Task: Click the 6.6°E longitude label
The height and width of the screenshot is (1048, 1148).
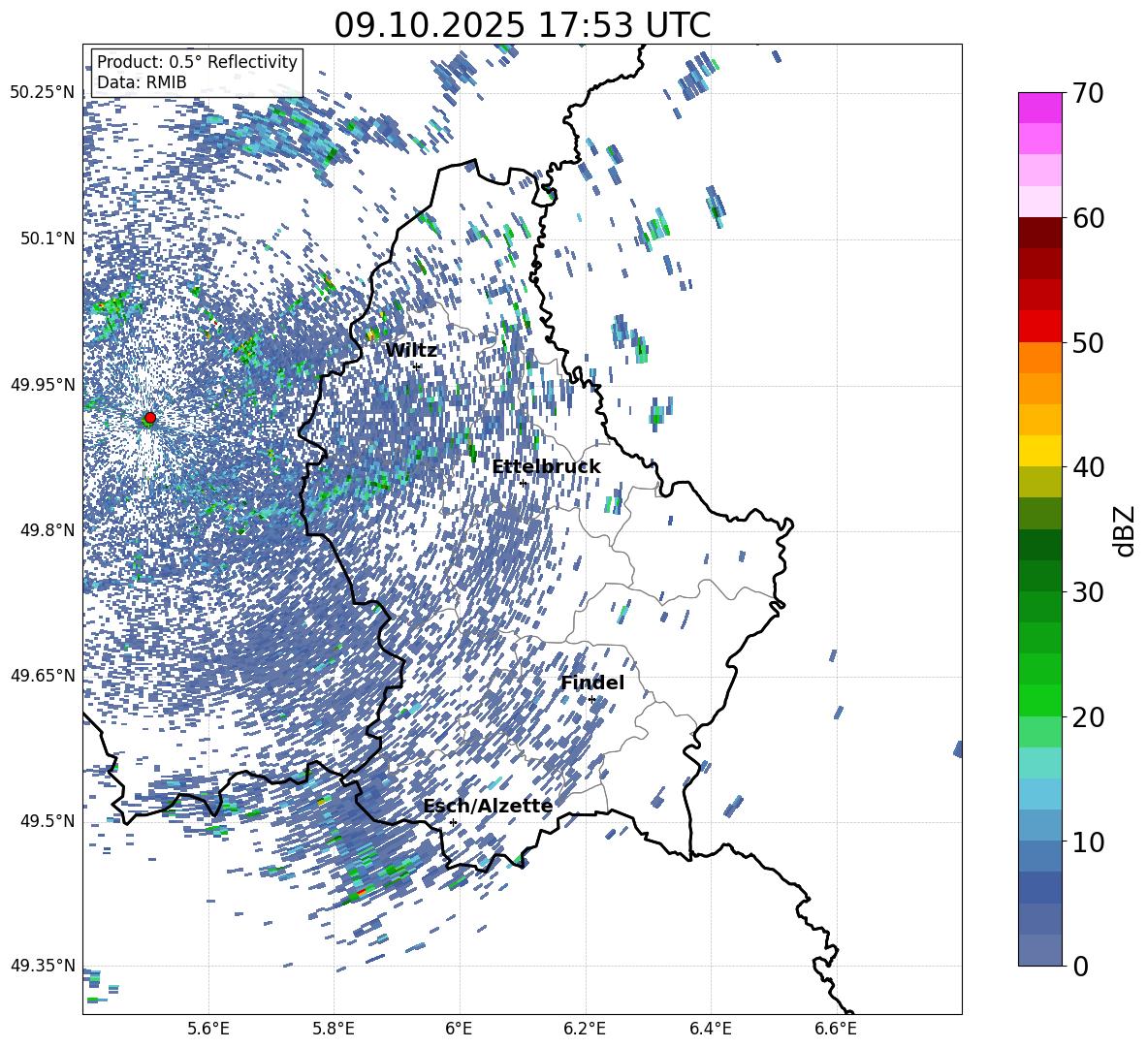Action: click(836, 1029)
